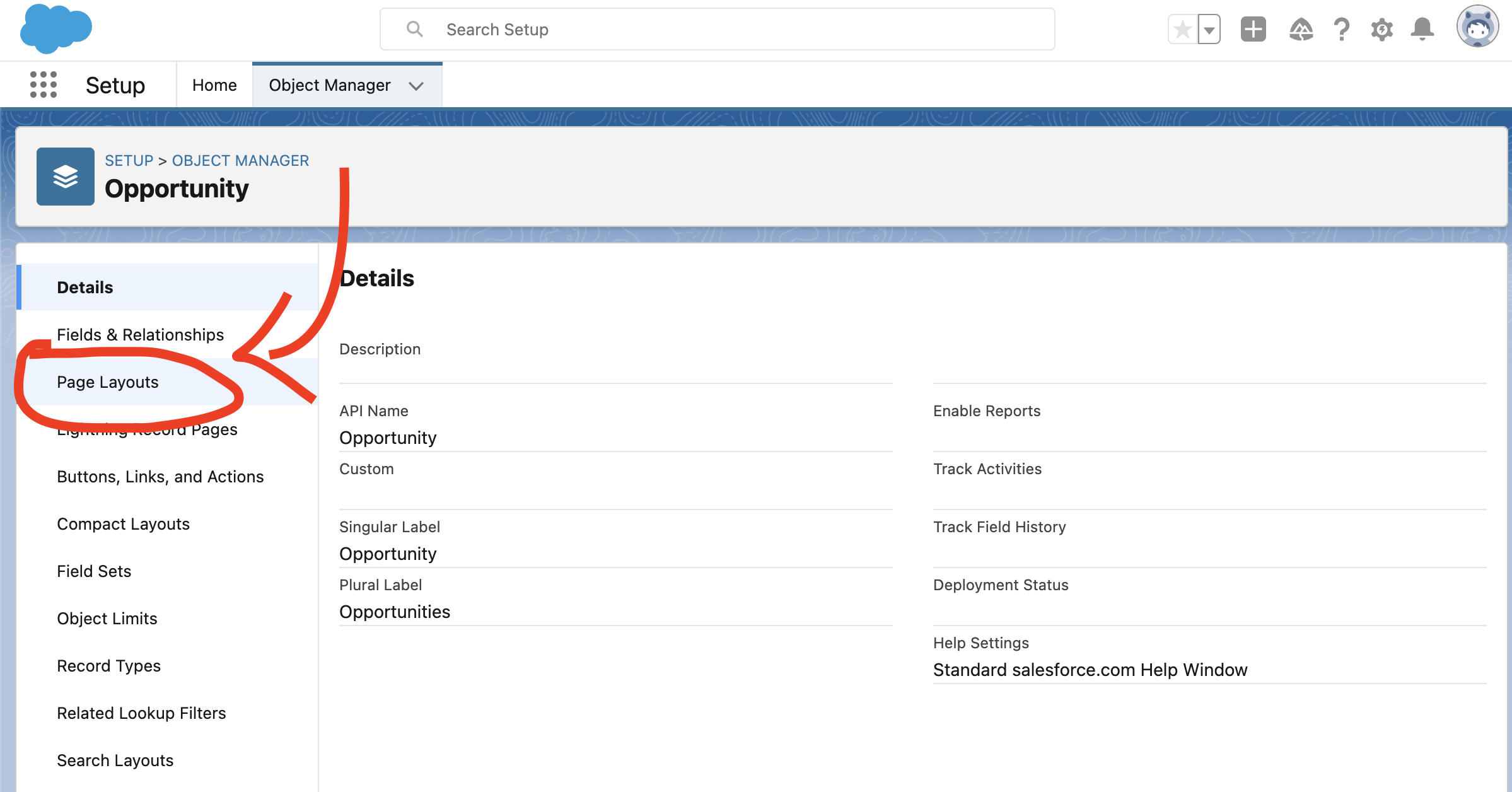
Task: Follow the SETUP breadcrumb link
Action: click(x=129, y=161)
